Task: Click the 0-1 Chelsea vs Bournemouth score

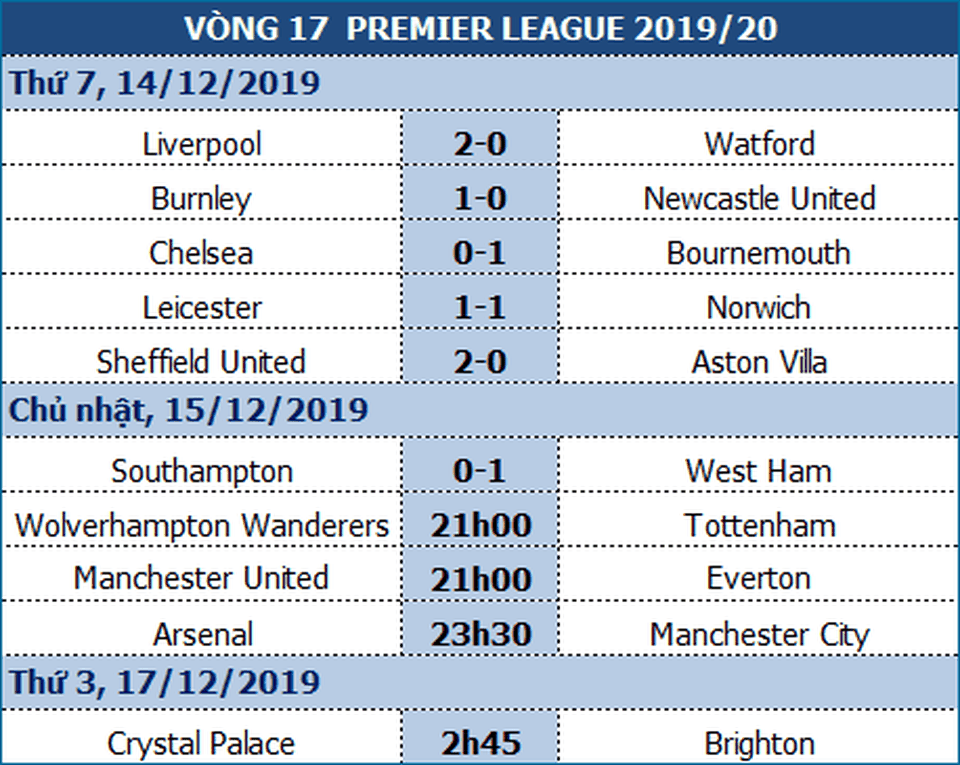Action: tap(480, 253)
